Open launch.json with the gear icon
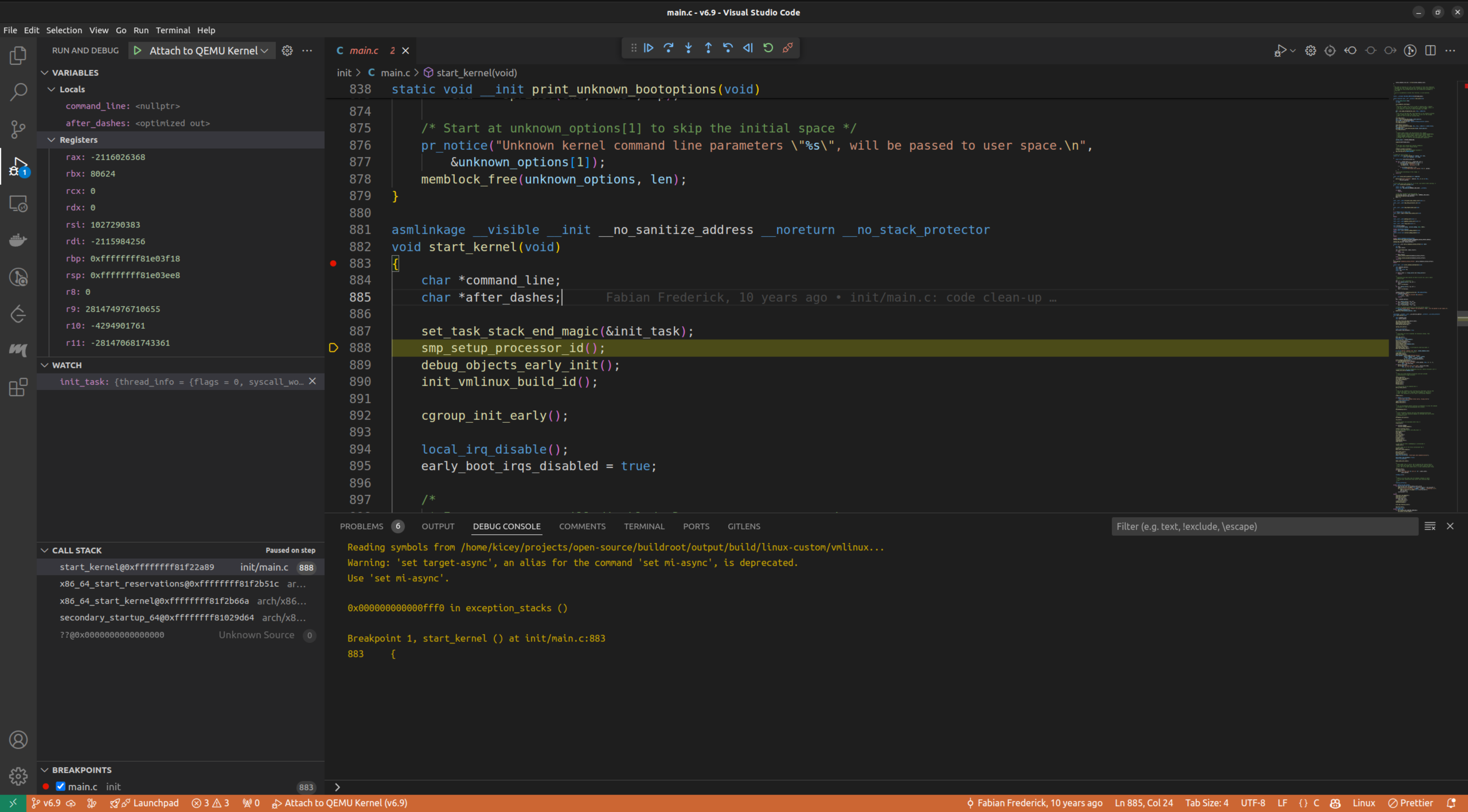1468x812 pixels. point(287,51)
